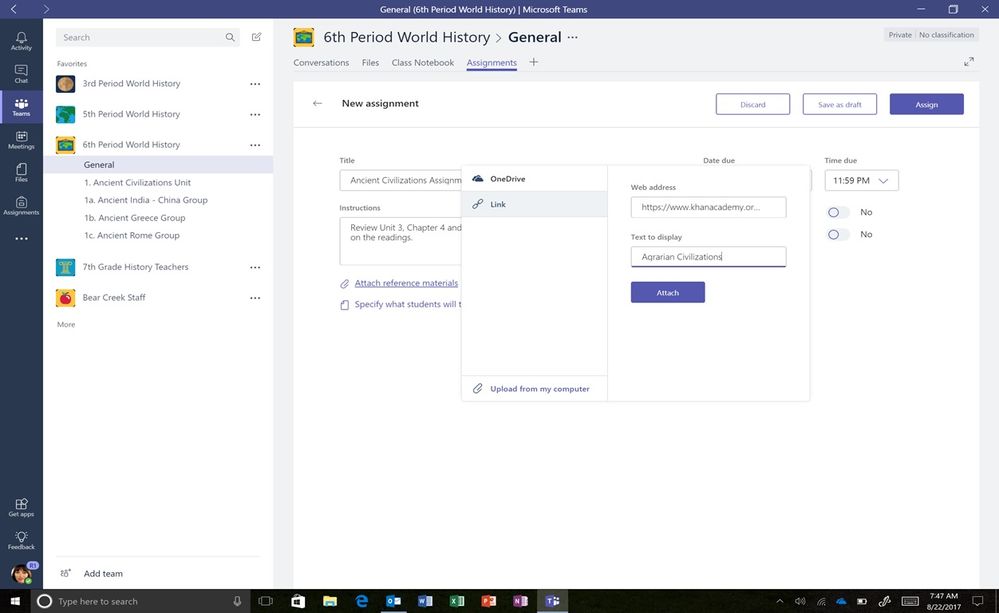Open more options for Bear Creek Staff
Viewport: 999px width, 613px height.
255,298
